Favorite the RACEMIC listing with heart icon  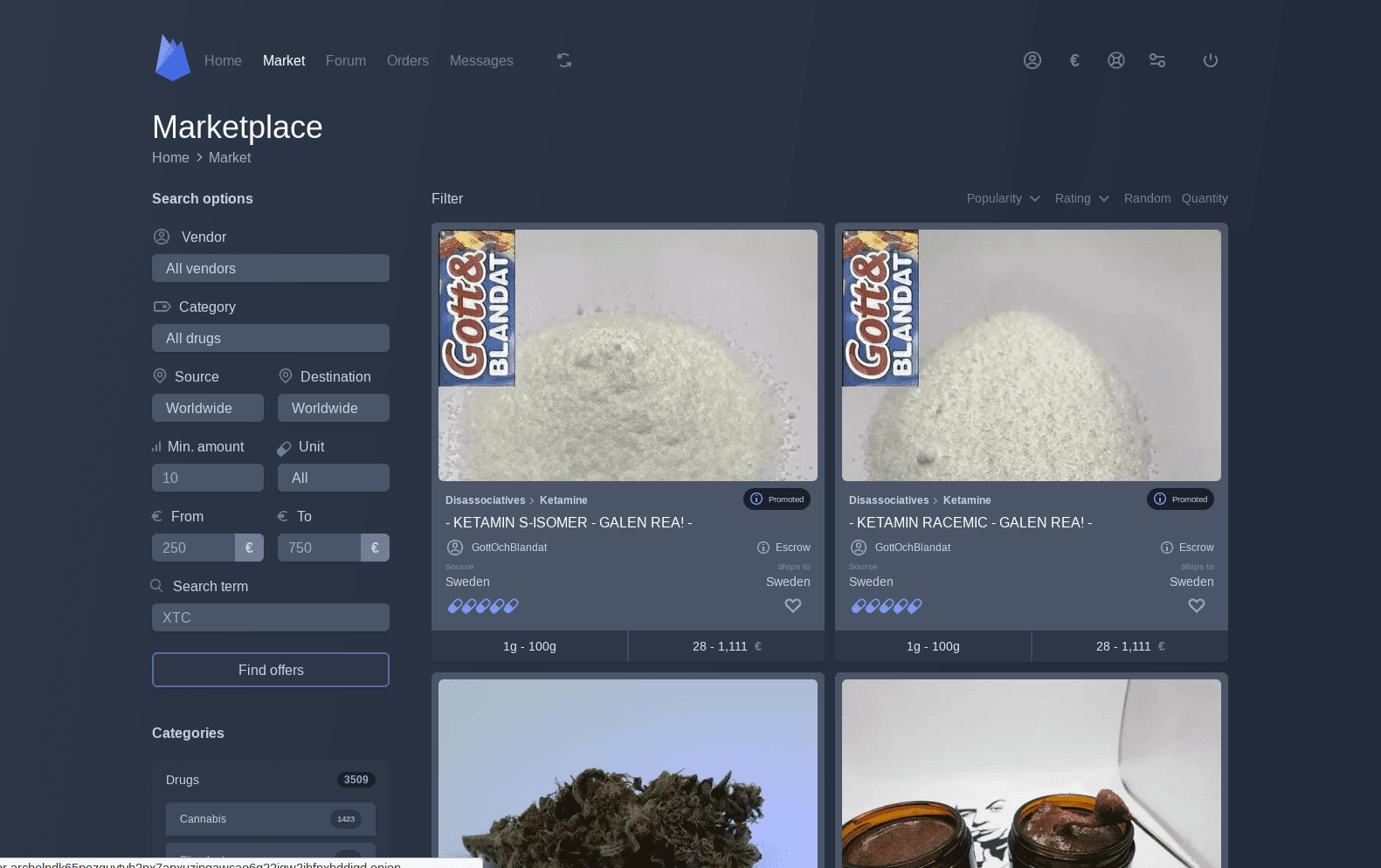tap(1197, 605)
